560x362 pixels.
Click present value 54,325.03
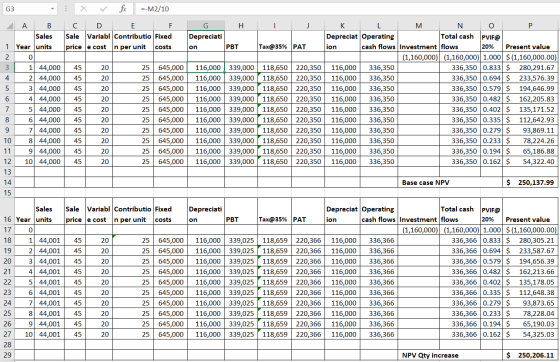point(530,335)
